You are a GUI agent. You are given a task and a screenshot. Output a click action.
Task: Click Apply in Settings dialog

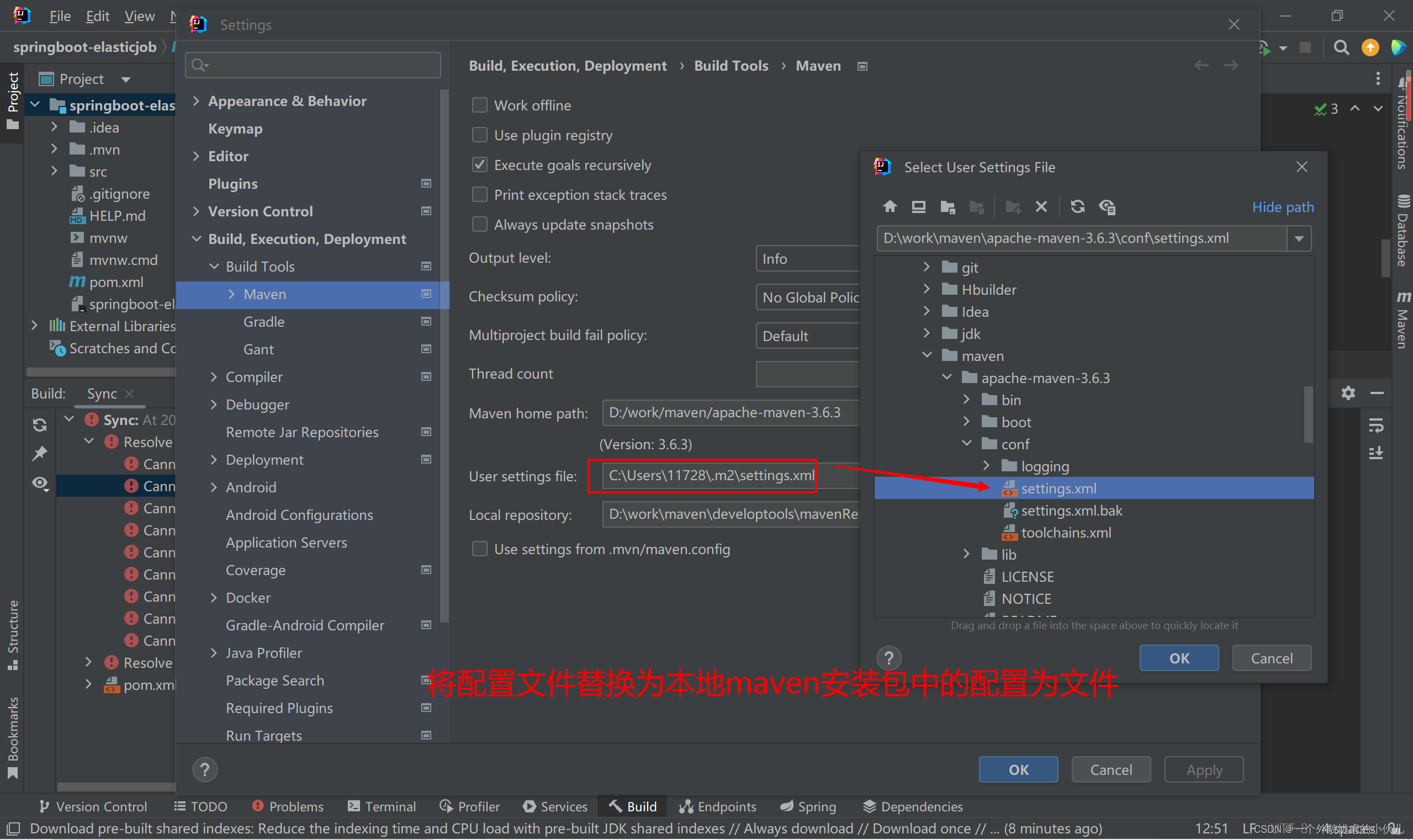click(1204, 769)
